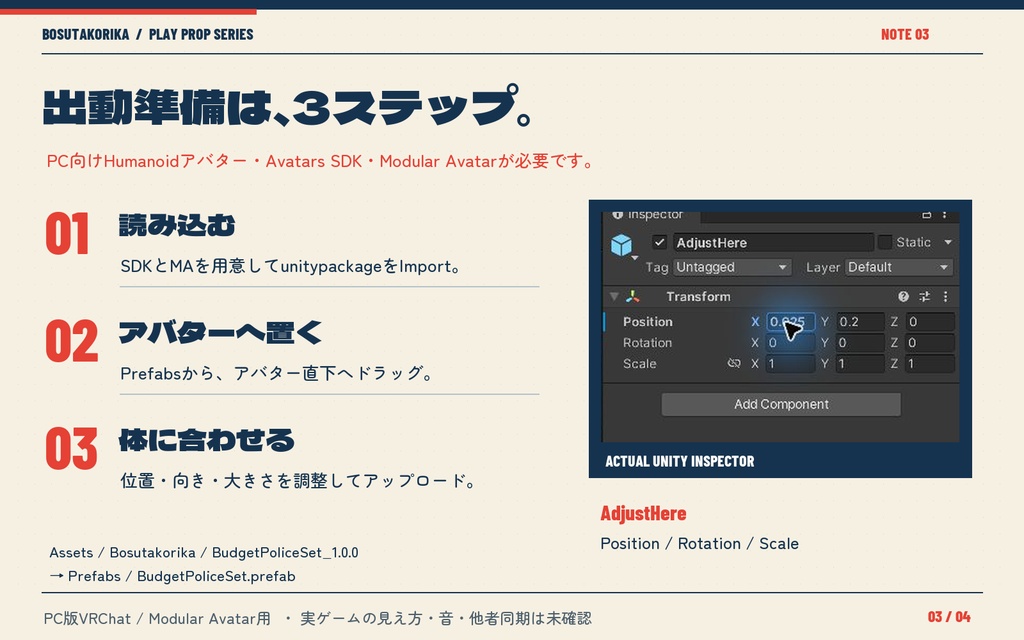This screenshot has width=1024, height=640.
Task: Click the Position label in Transform
Action: point(647,321)
